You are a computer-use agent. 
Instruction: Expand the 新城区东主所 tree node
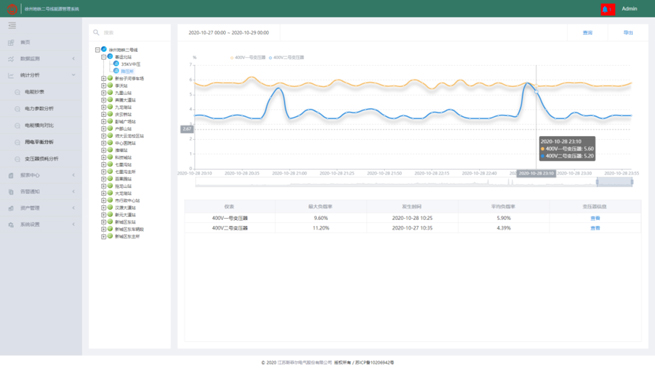[104, 237]
